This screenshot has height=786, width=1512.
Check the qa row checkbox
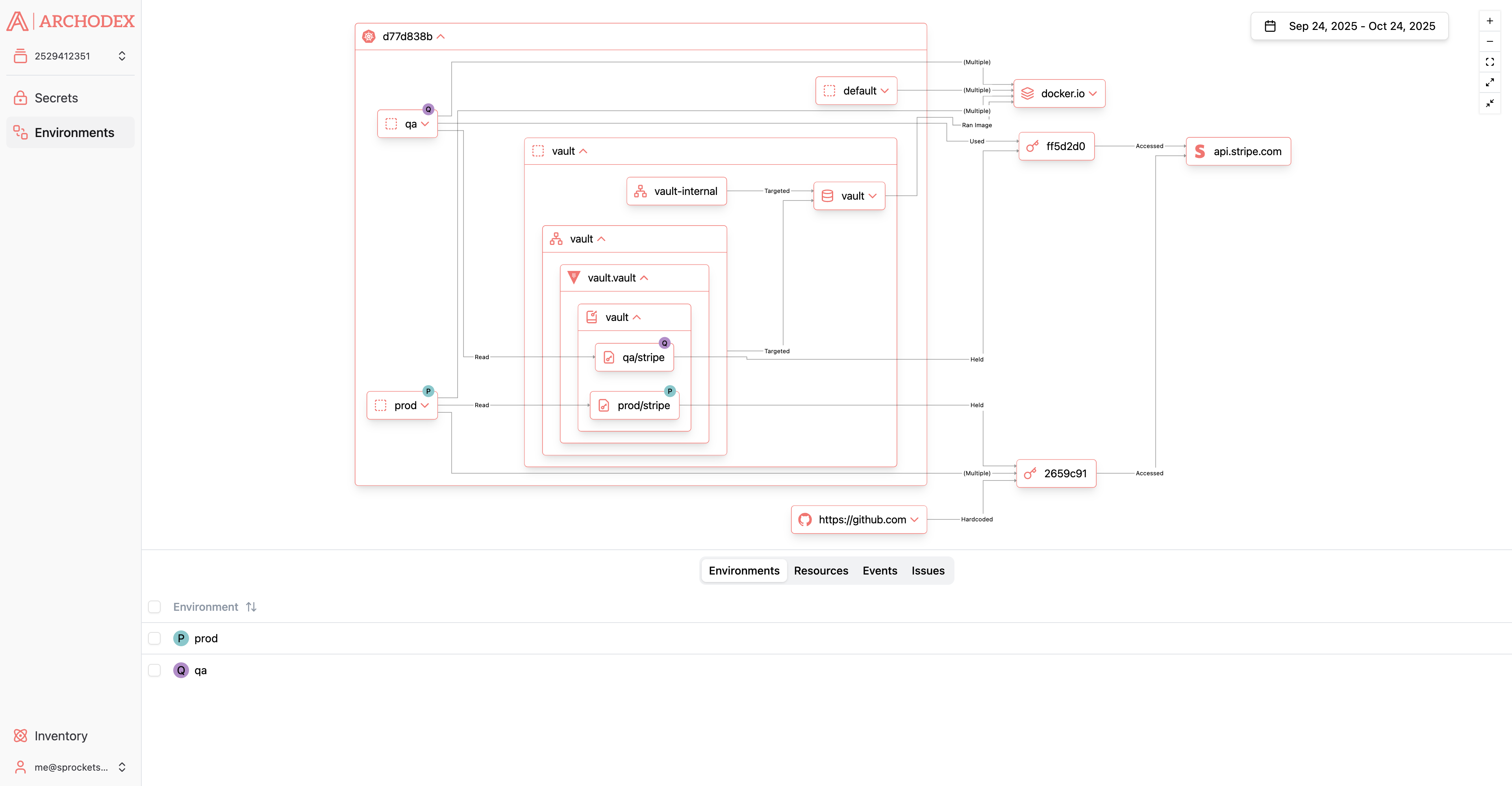(x=154, y=670)
